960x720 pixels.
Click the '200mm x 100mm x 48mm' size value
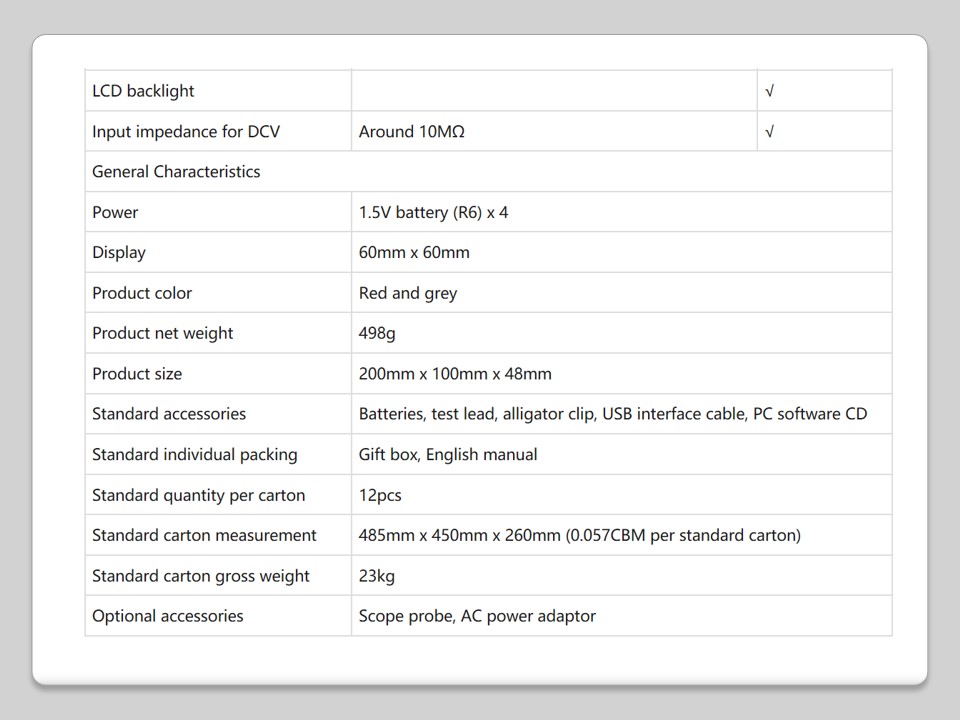click(x=455, y=374)
